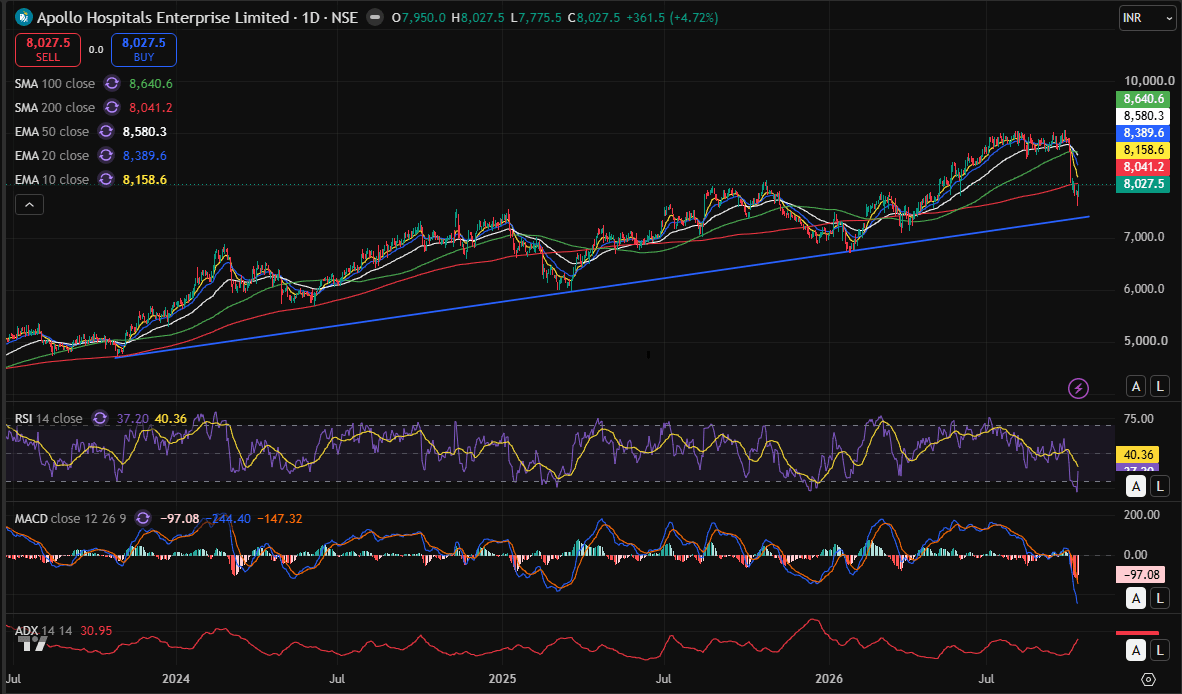Toggle log scale L on MACD pane

(1160, 598)
